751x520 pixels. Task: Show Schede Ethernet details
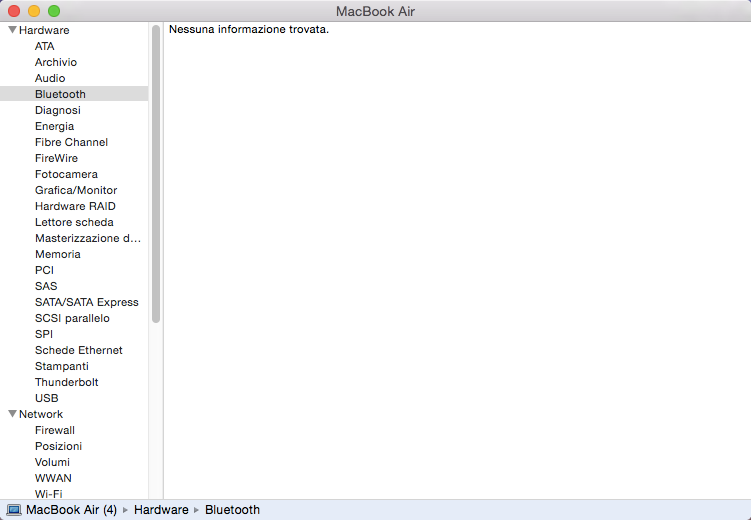coord(79,350)
